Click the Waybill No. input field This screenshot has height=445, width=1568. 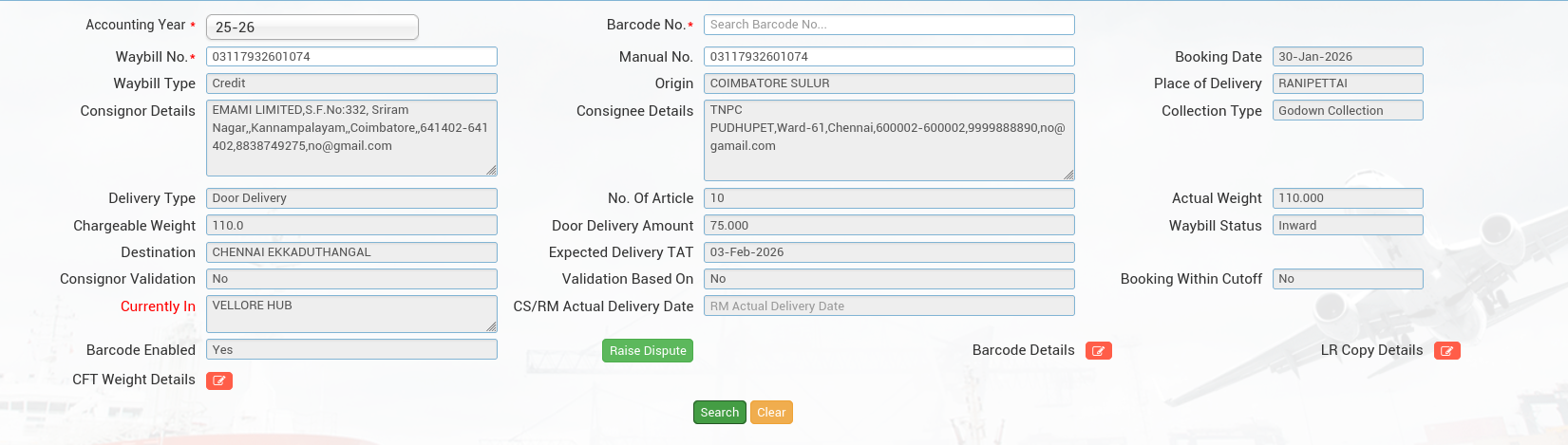(351, 57)
